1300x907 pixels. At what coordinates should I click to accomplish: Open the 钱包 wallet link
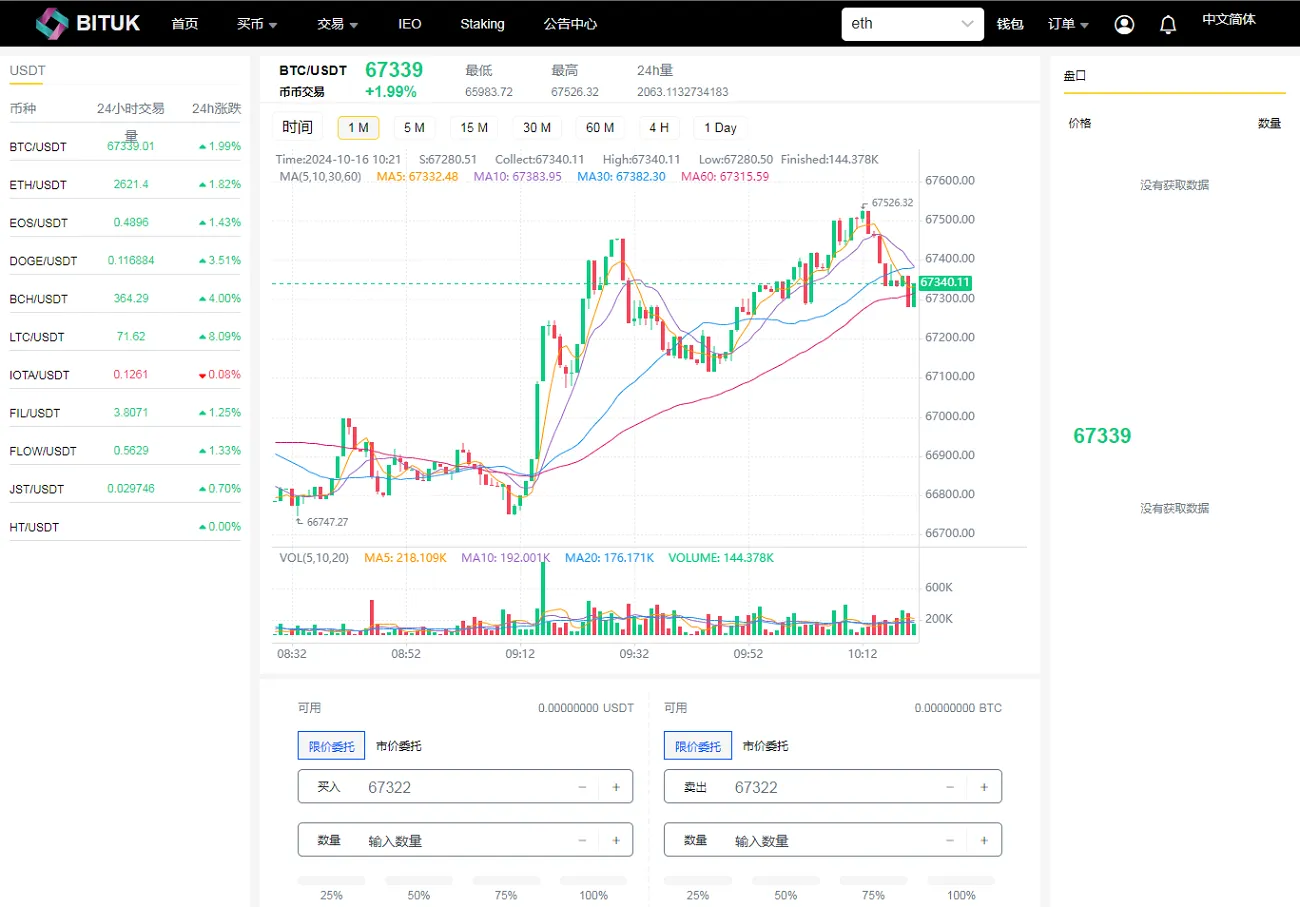coord(1010,23)
